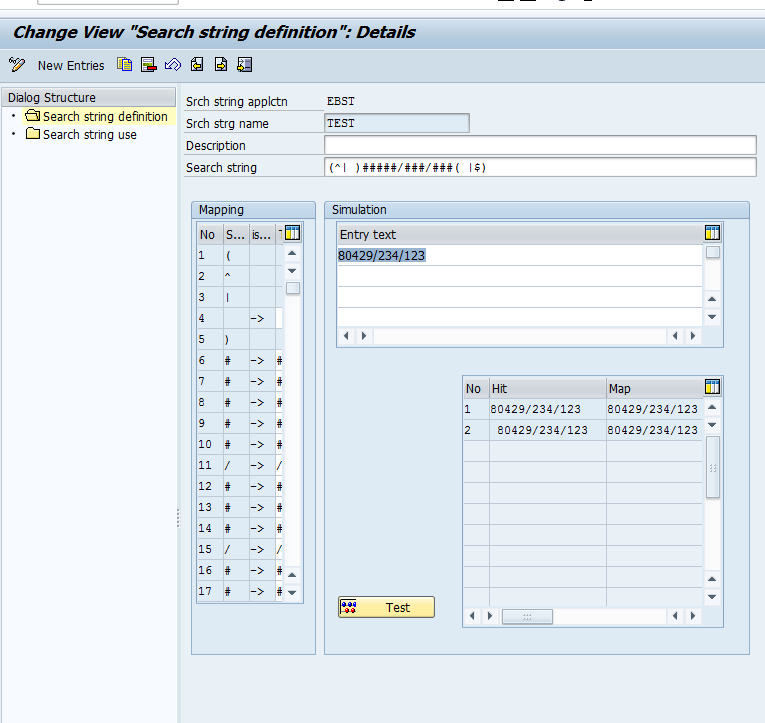765x723 pixels.
Task: Click Hit table left-side scroll left arrow
Action: (x=472, y=616)
